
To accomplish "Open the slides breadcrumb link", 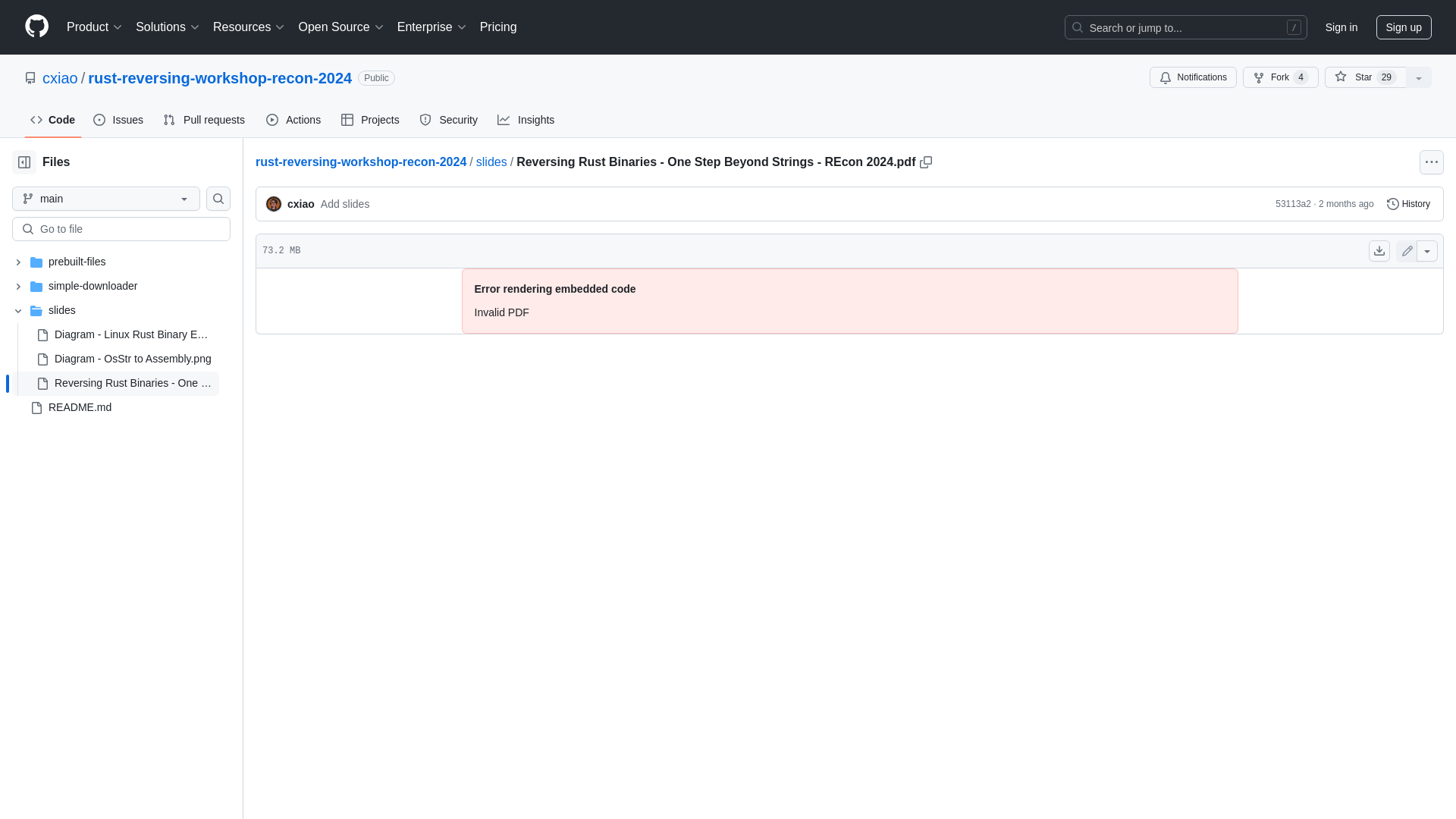I will (x=491, y=162).
